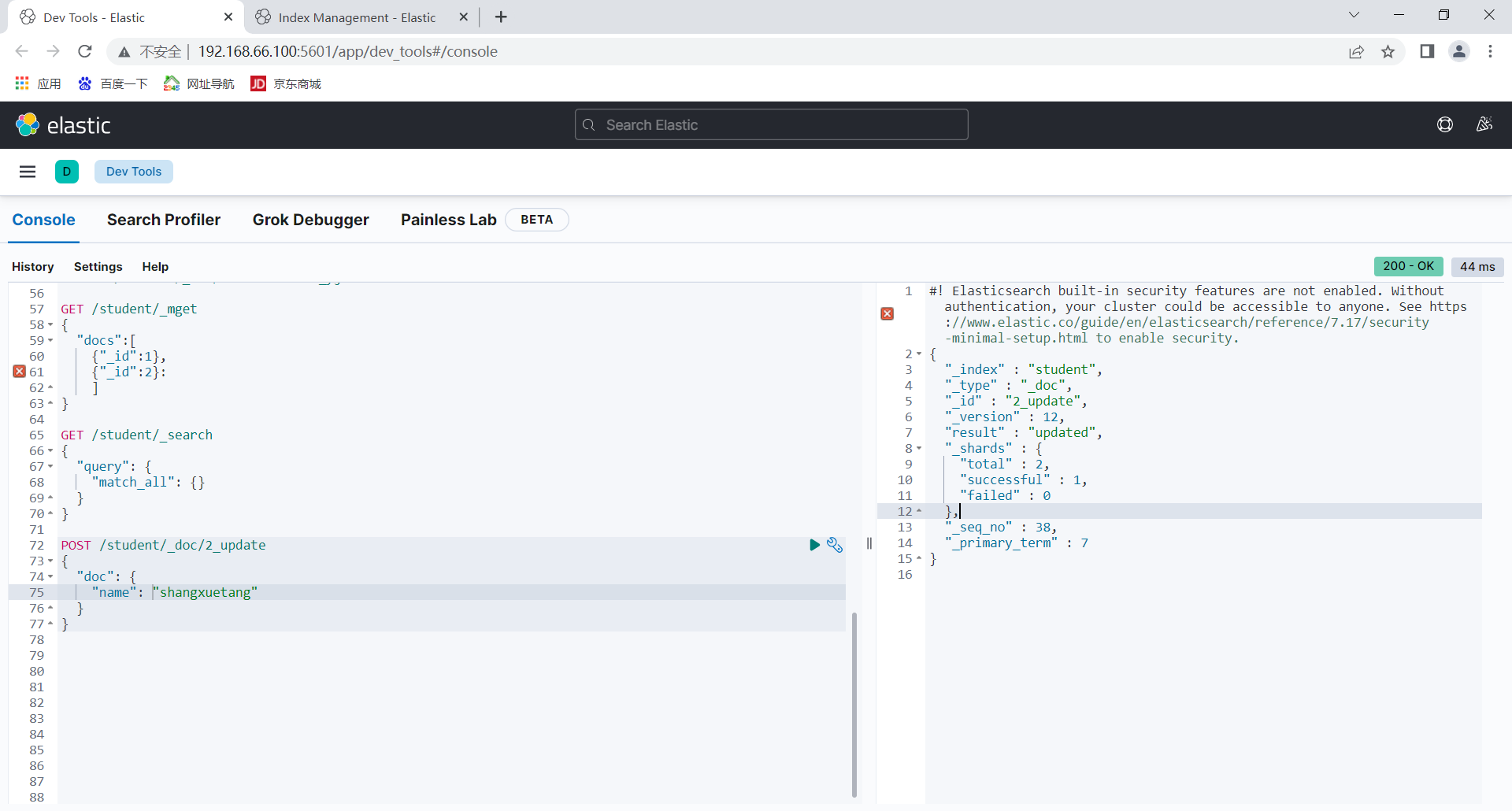
Task: Collapse the doc block at line 74
Action: [50, 577]
